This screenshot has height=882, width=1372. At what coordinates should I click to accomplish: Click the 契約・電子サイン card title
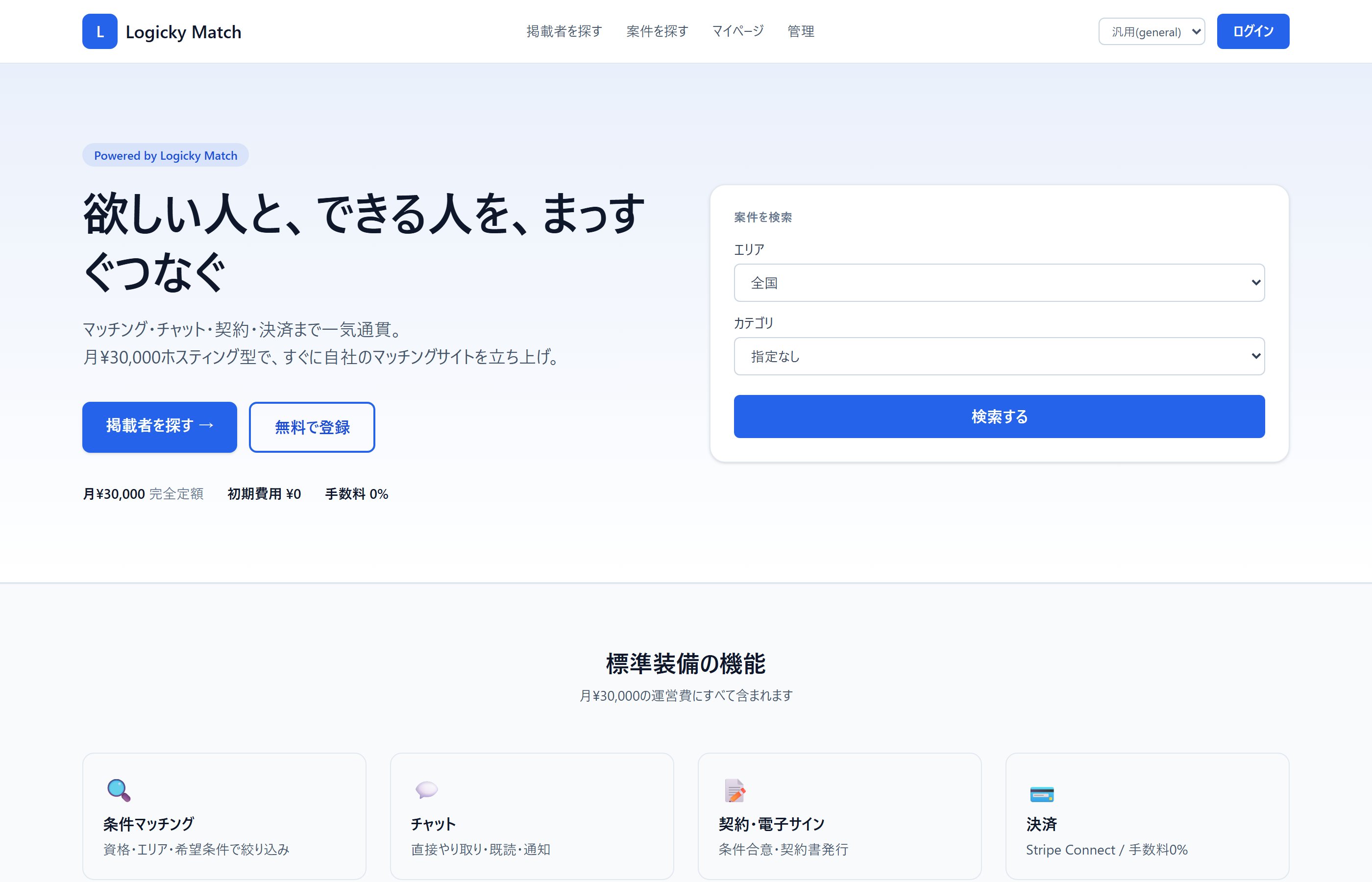point(771,824)
